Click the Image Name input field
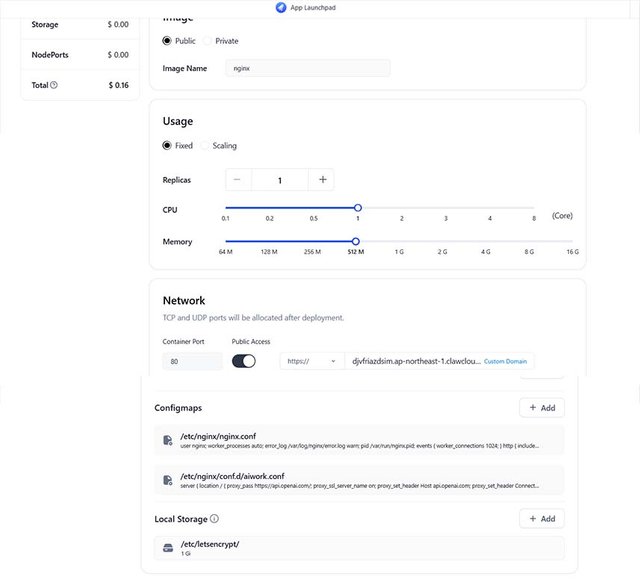Viewport: 640px width, 581px height. point(308,69)
